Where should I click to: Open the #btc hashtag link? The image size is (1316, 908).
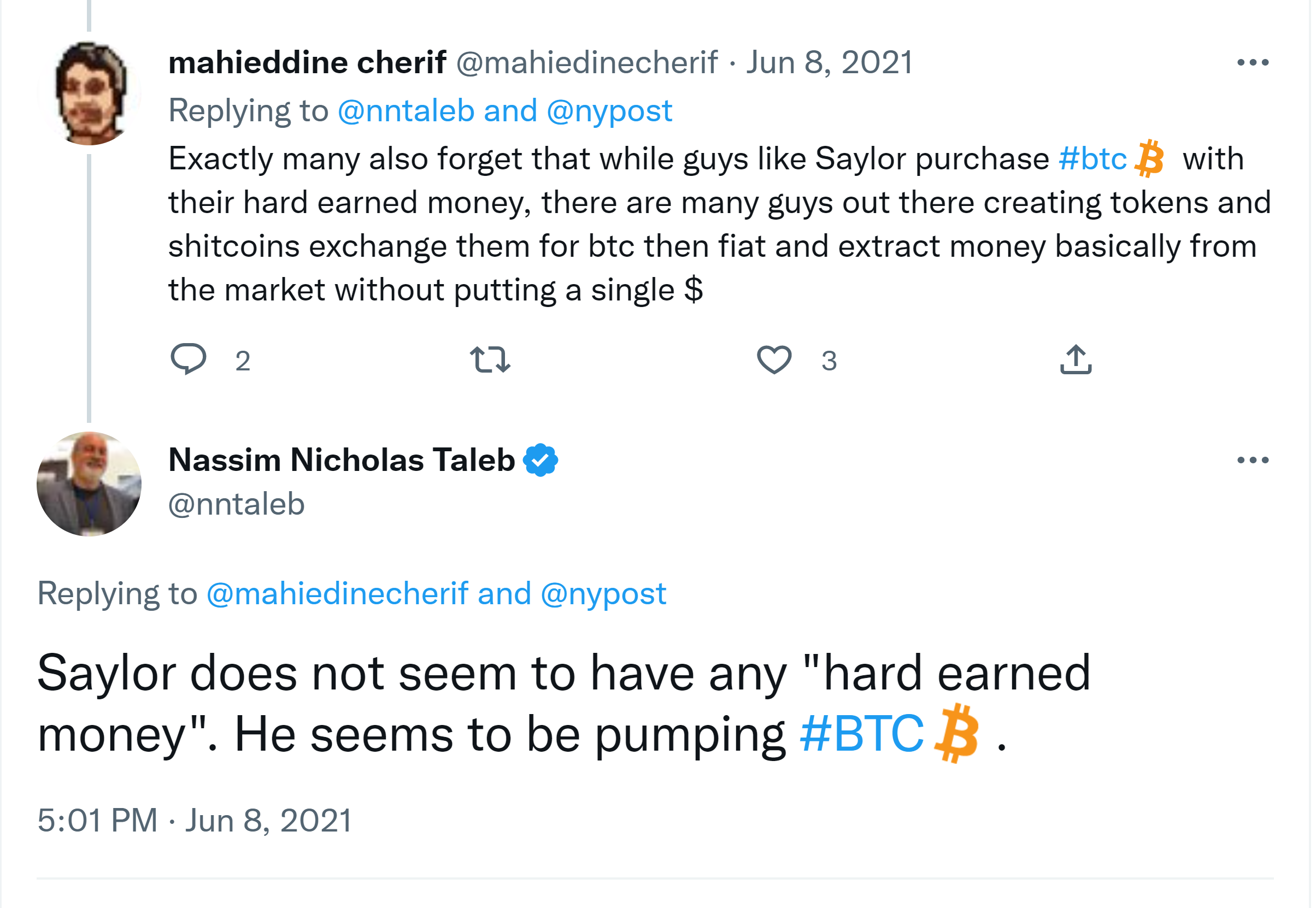tap(1092, 159)
